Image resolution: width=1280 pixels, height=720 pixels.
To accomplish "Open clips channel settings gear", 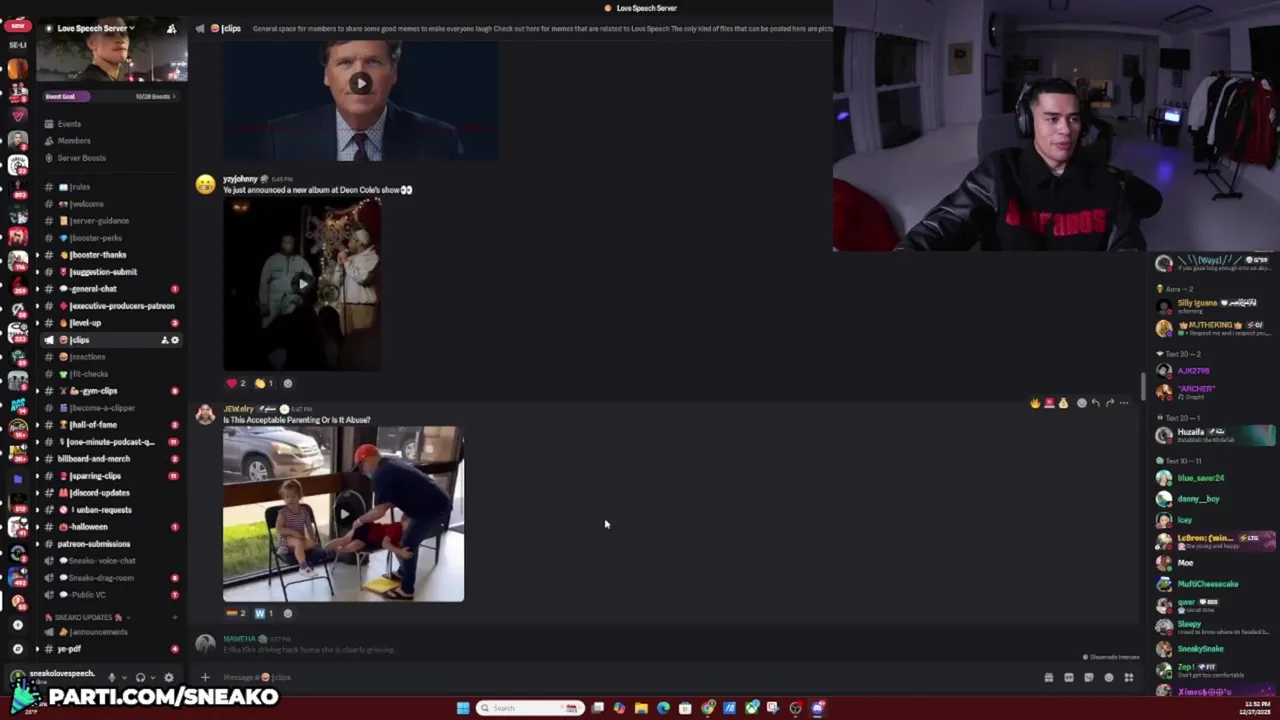I will click(x=175, y=340).
